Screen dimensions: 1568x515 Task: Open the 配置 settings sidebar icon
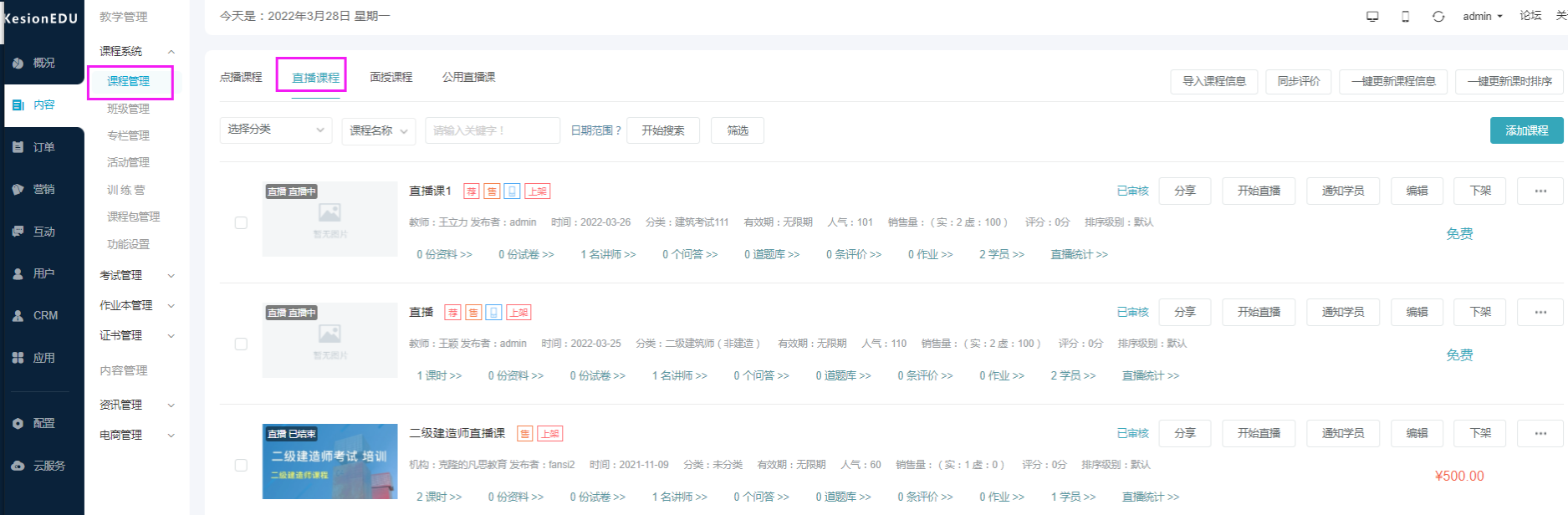coord(18,424)
